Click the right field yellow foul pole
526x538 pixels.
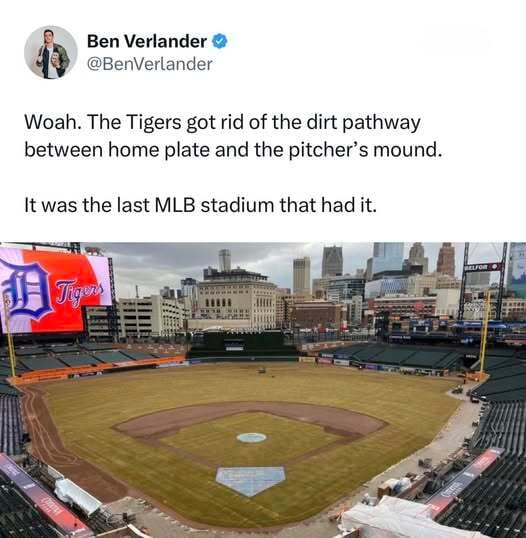[484, 334]
